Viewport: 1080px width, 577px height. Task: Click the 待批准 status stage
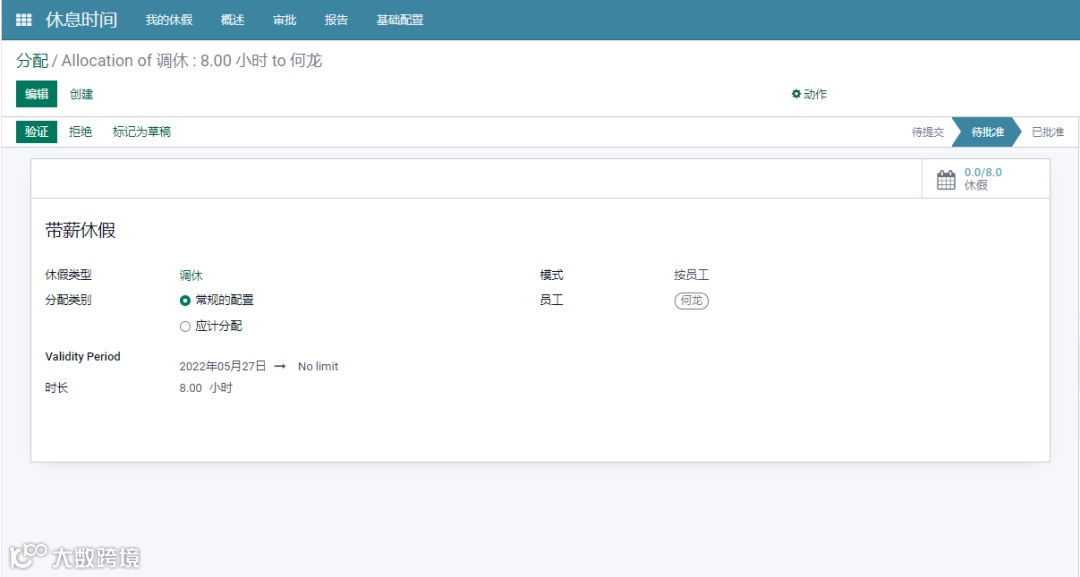pyautogui.click(x=987, y=132)
